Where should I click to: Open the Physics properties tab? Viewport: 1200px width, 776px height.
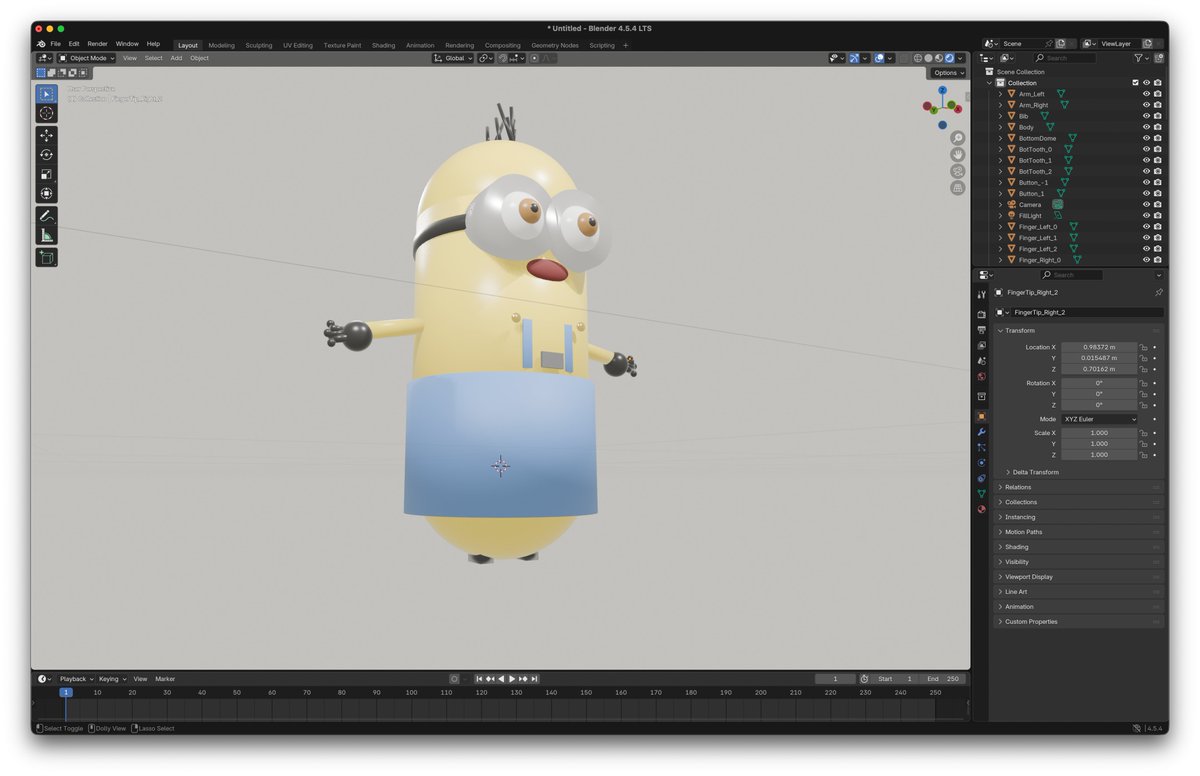pos(981,462)
